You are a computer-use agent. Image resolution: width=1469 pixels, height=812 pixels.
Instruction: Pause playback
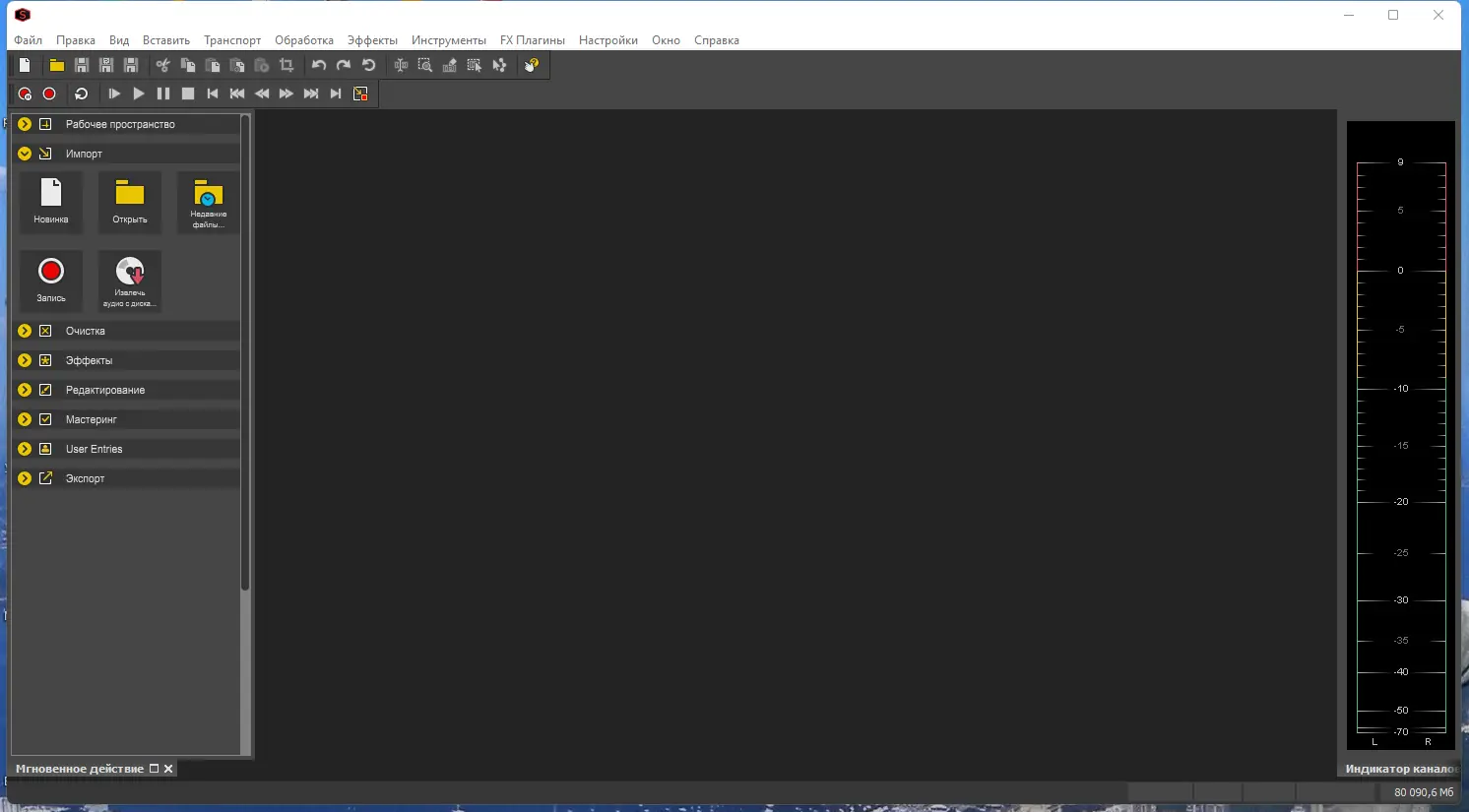(163, 94)
